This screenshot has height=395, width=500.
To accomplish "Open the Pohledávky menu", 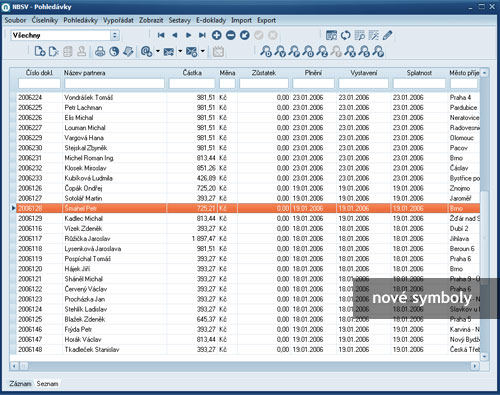I will click(x=81, y=20).
